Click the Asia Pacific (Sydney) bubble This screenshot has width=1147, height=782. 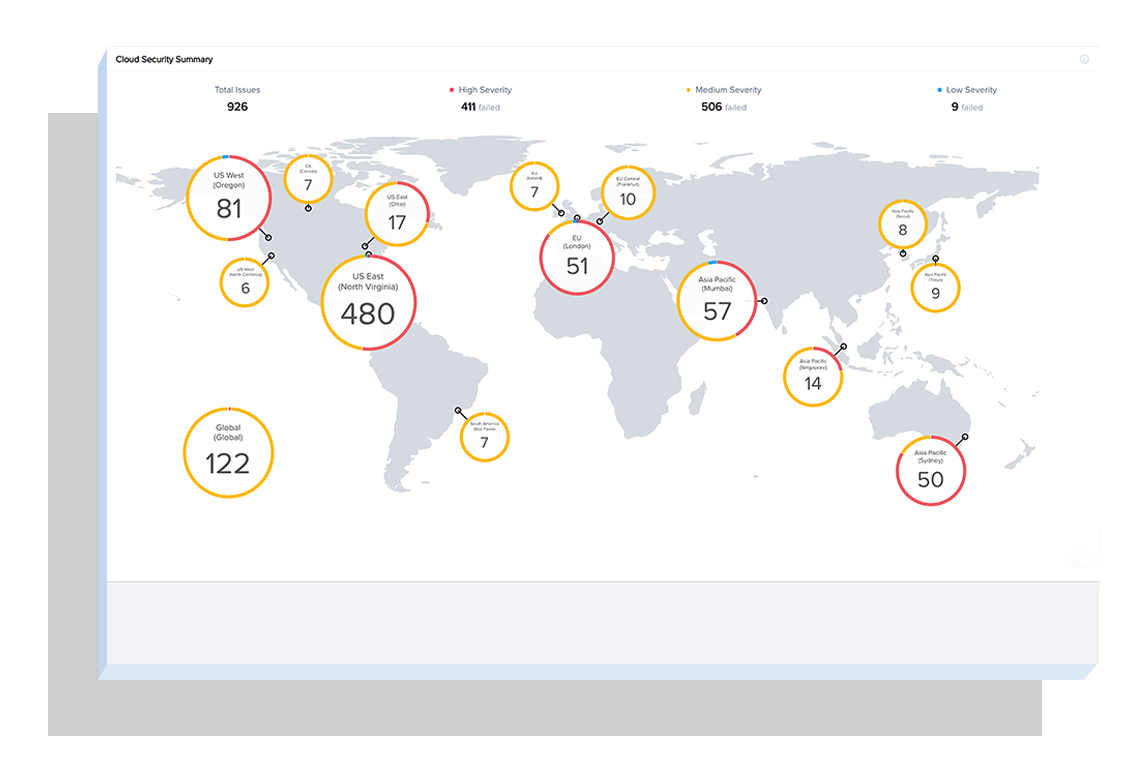(930, 470)
